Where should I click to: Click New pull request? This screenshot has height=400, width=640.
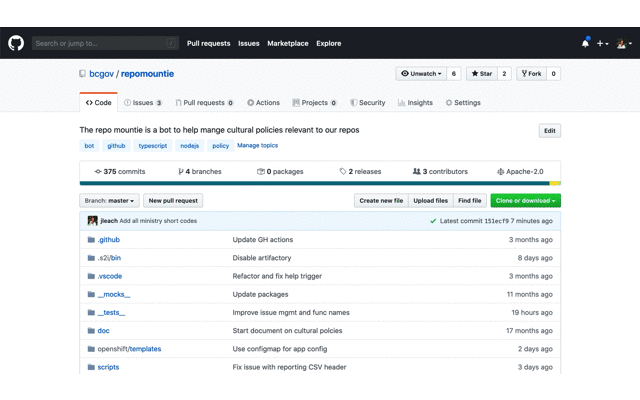click(173, 200)
